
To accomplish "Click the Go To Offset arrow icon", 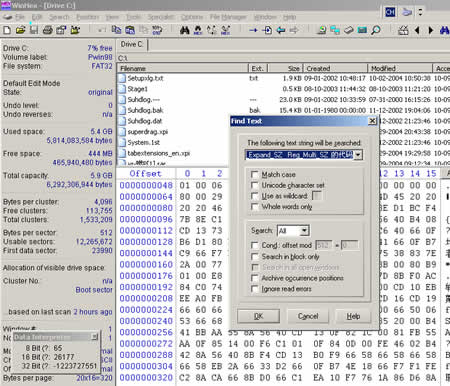I will (x=253, y=30).
